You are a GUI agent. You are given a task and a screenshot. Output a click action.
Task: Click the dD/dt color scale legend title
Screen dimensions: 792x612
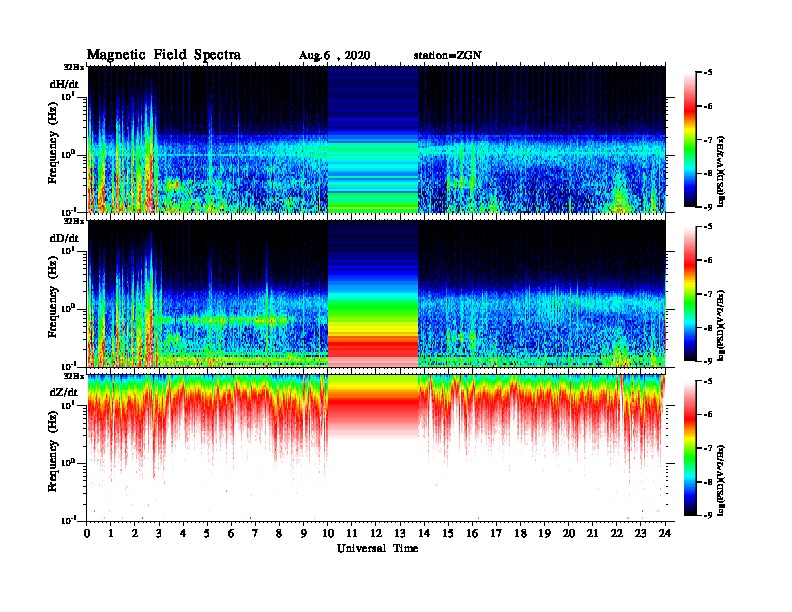point(721,326)
